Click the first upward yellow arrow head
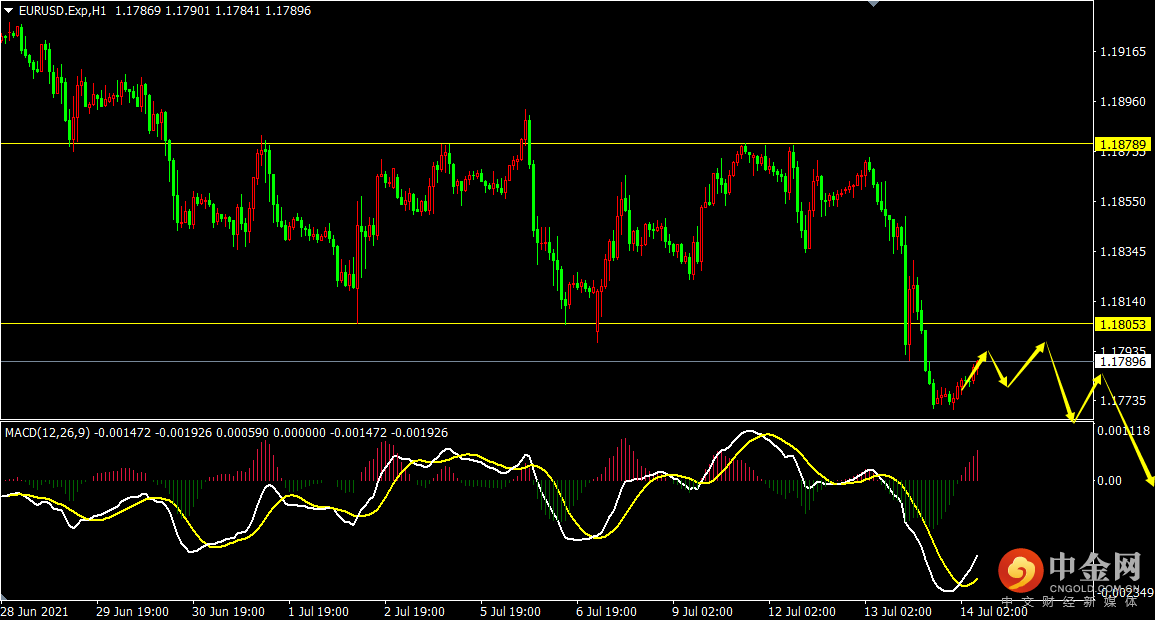The height and width of the screenshot is (620, 1155). pyautogui.click(x=985, y=355)
